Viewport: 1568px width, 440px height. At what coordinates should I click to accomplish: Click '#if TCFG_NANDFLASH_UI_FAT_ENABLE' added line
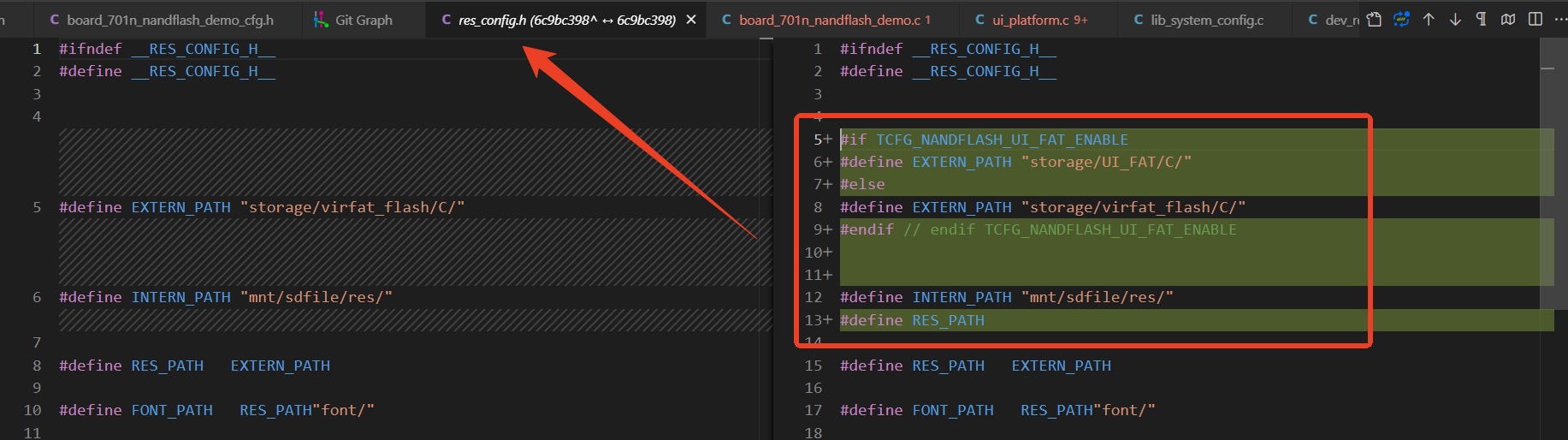(x=984, y=140)
